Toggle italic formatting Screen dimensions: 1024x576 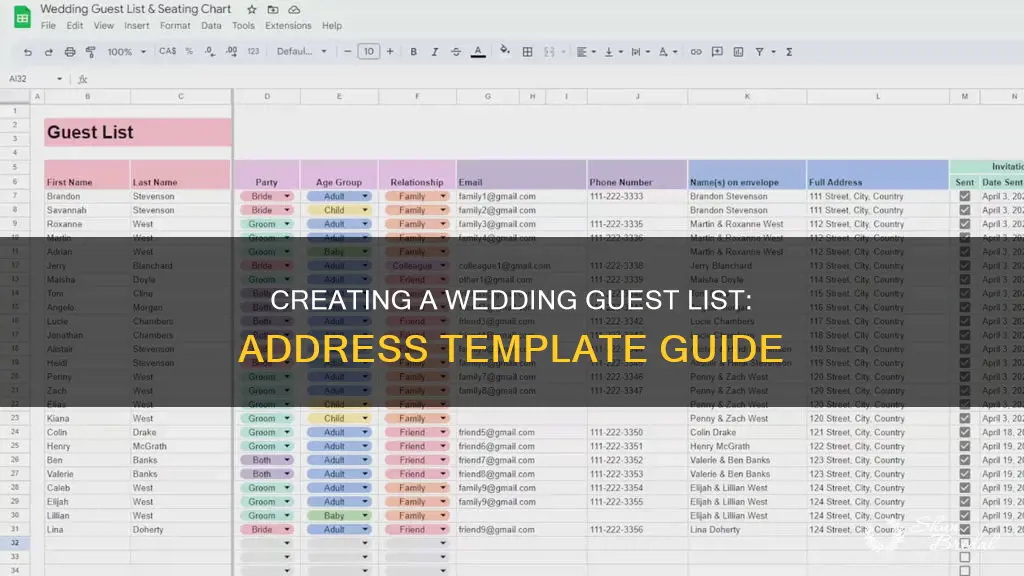[x=435, y=52]
